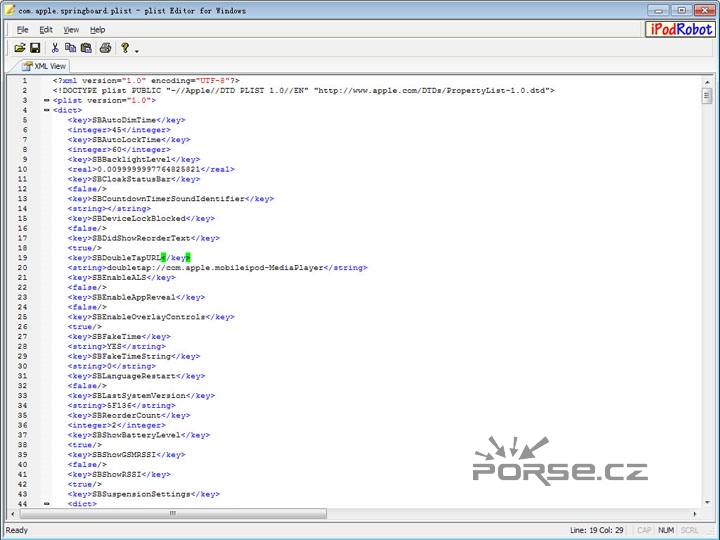Collapse the nested dict on line 44
The height and width of the screenshot is (540, 720).
[x=46, y=504]
